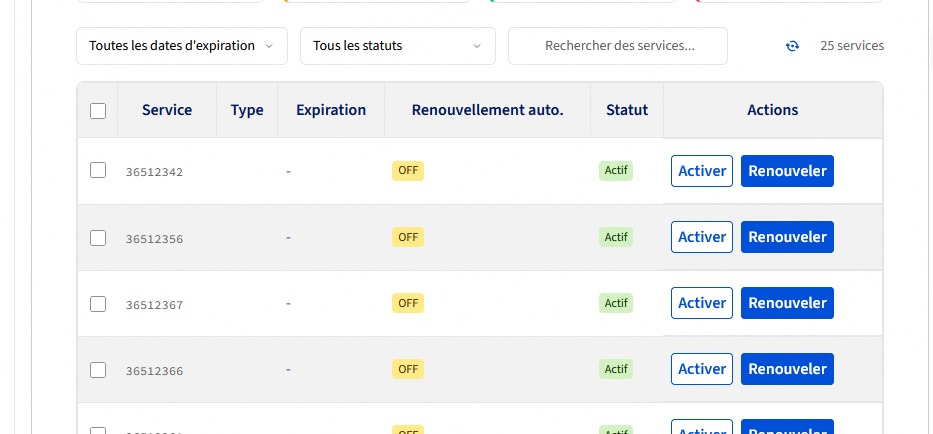The image size is (933, 434).
Task: Select service 36512366 using its checkbox
Action: click(x=98, y=369)
